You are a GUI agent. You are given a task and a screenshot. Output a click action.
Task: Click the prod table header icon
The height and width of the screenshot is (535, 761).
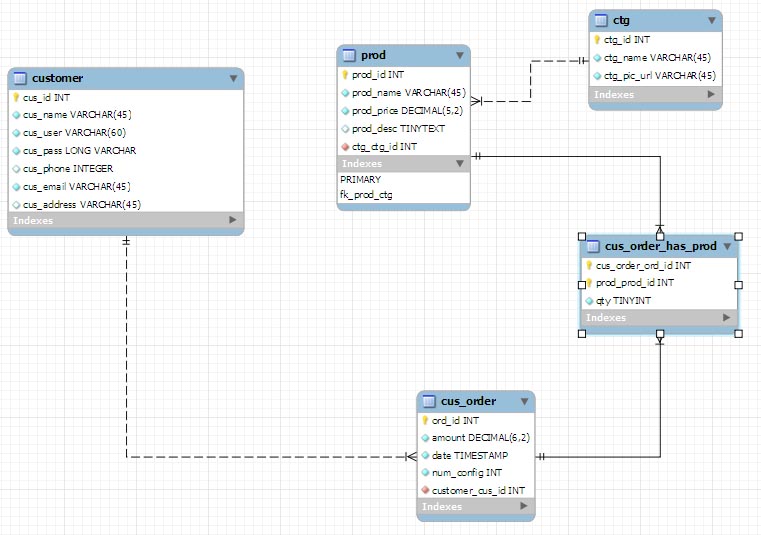click(349, 55)
